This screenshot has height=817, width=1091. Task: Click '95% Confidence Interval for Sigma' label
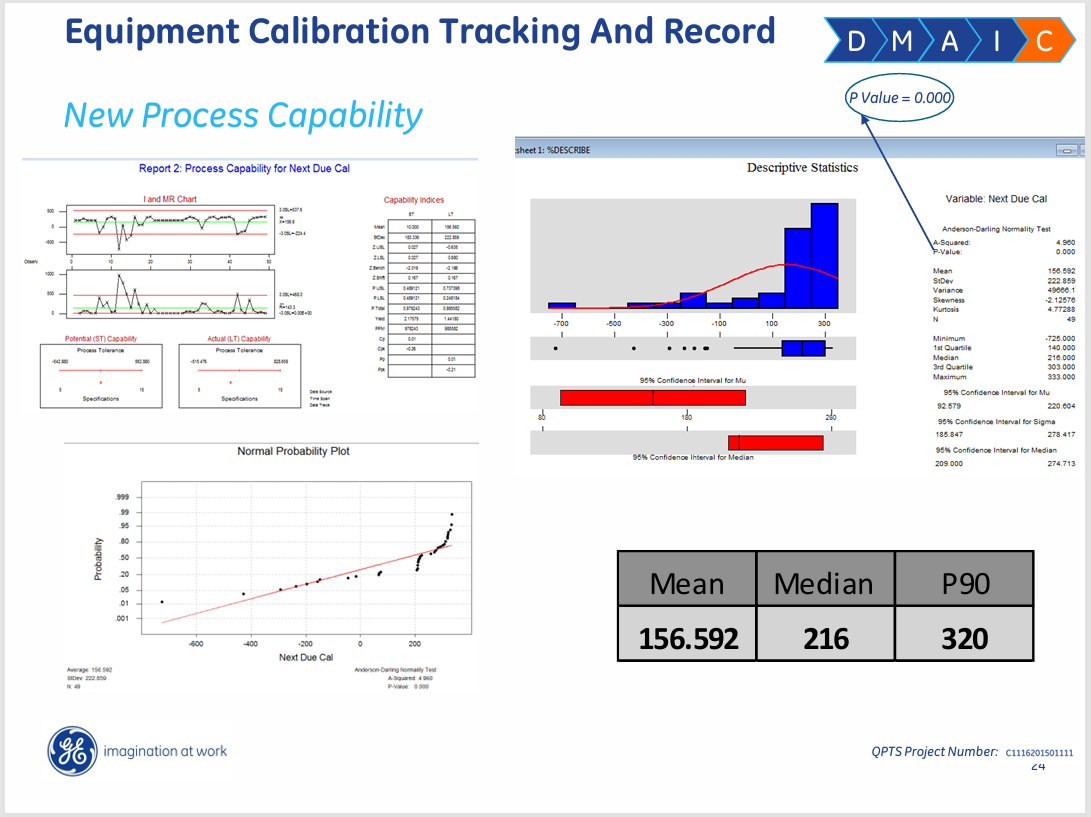[996, 422]
